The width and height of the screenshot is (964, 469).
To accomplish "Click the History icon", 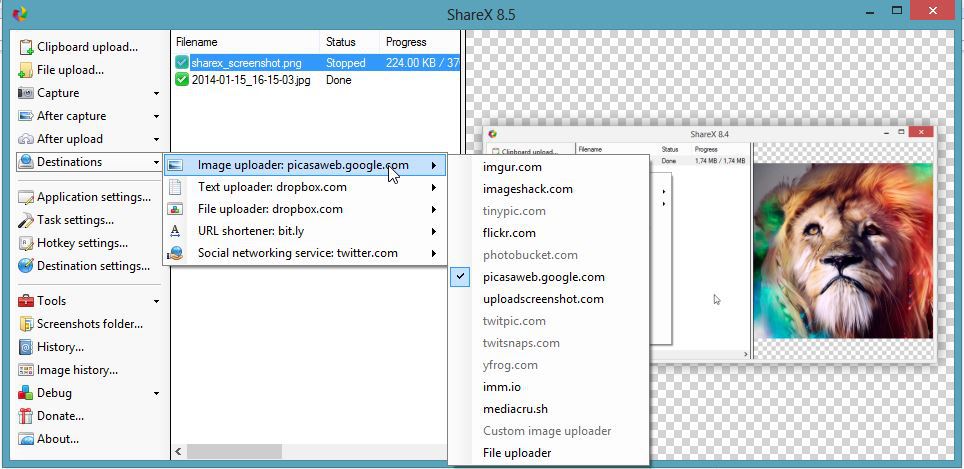I will pos(26,347).
